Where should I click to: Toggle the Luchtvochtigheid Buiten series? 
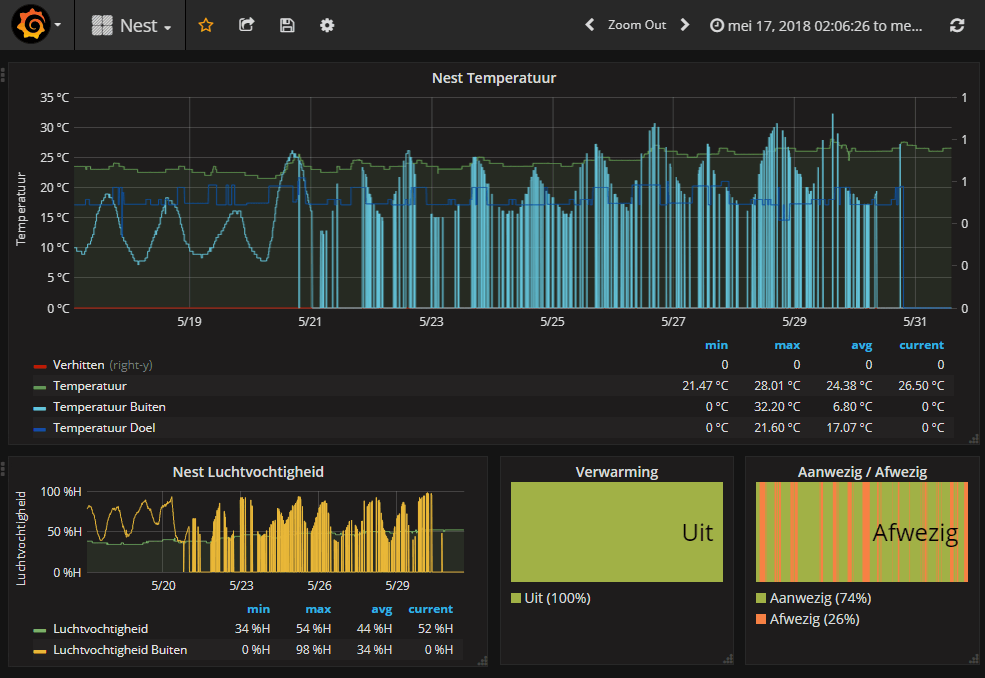[120, 650]
